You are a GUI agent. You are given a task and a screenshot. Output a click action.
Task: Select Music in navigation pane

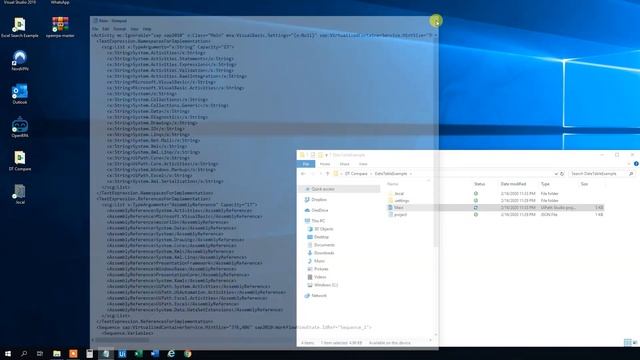(319, 261)
